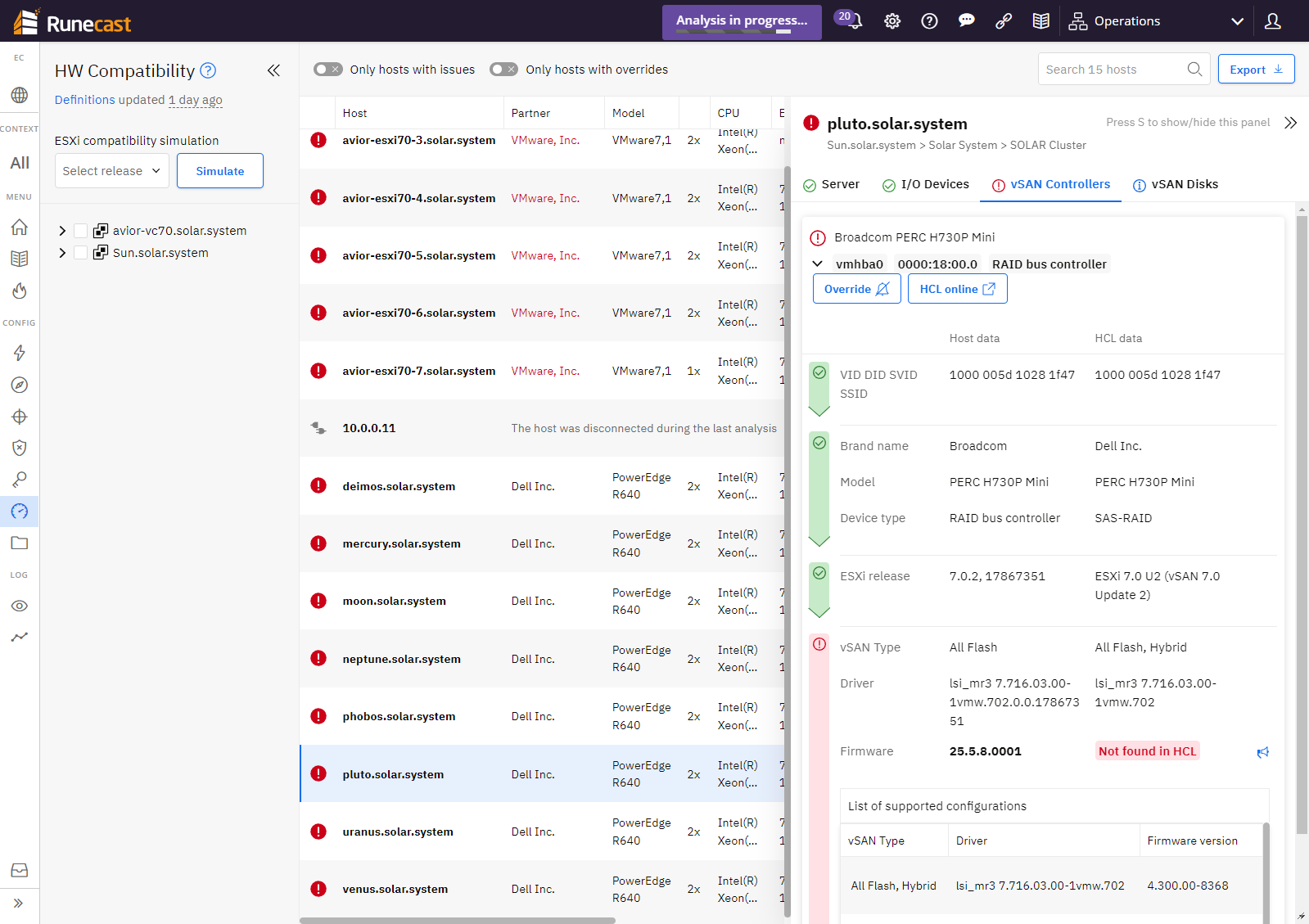Open the feedback chat bubble icon

tap(967, 21)
